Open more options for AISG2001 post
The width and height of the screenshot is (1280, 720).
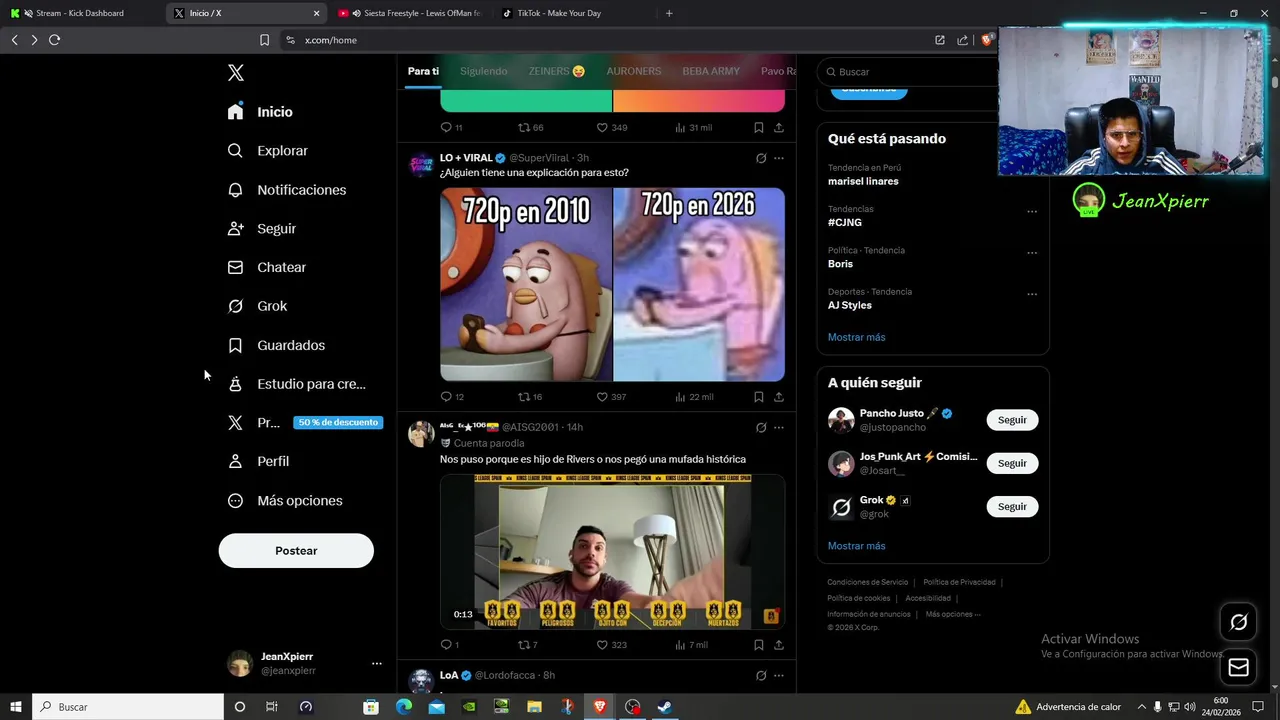tap(779, 428)
